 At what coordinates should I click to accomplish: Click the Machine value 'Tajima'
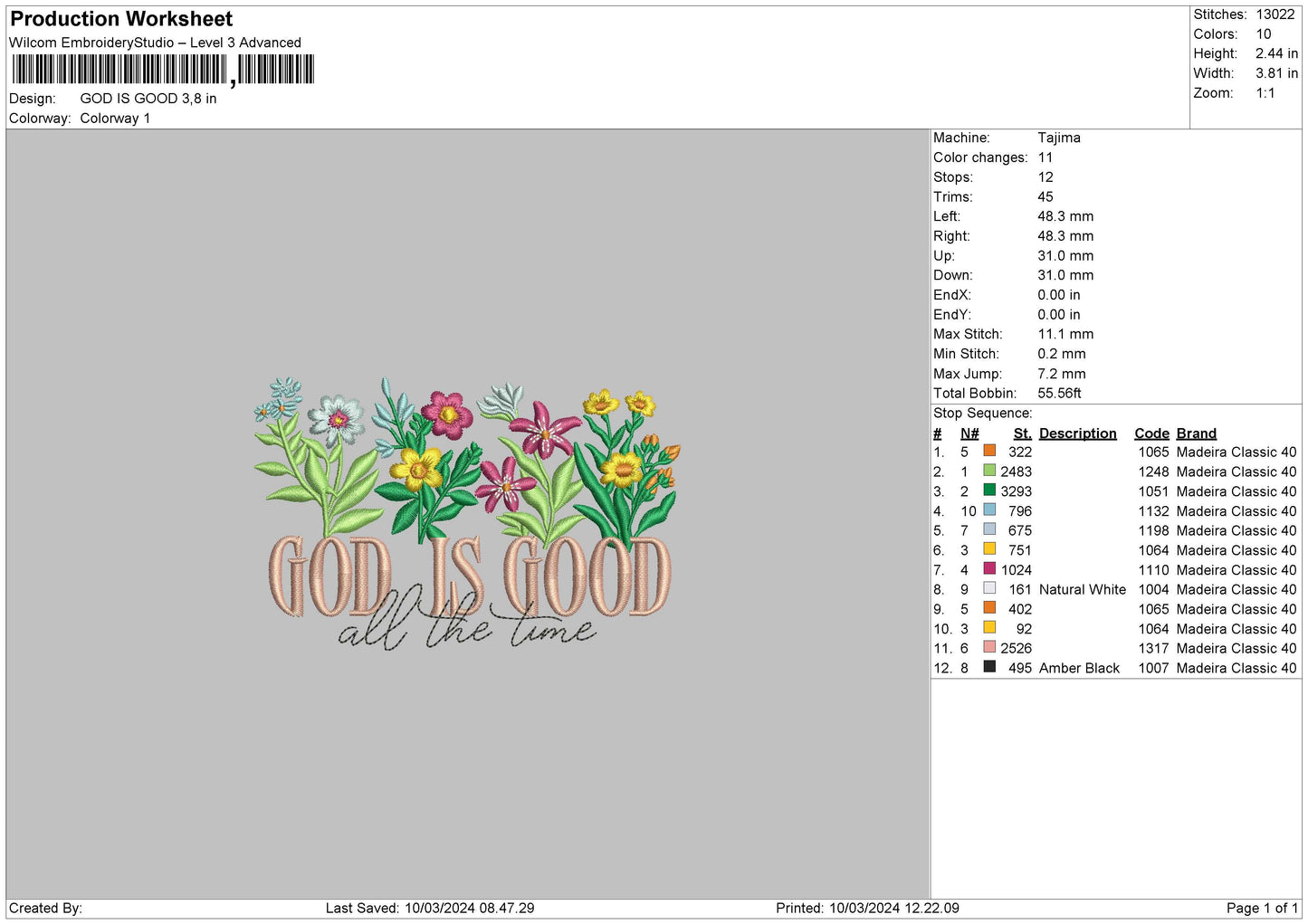pyautogui.click(x=1059, y=138)
